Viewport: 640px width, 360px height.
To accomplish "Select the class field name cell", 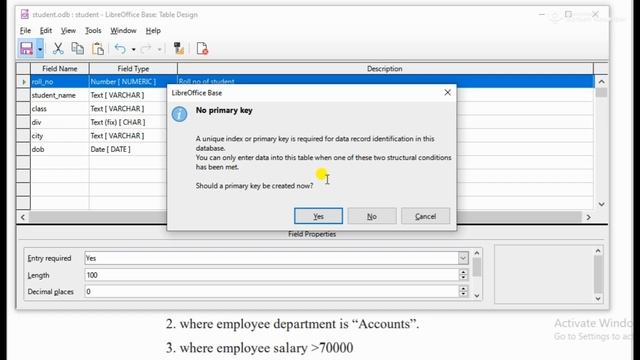I will click(x=60, y=109).
